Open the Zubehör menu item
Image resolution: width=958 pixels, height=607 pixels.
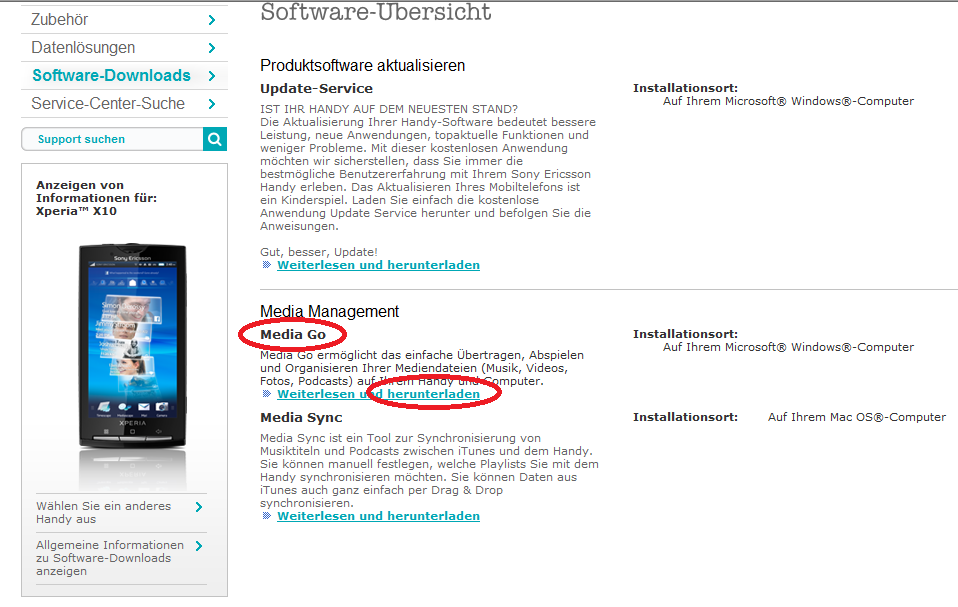click(125, 20)
